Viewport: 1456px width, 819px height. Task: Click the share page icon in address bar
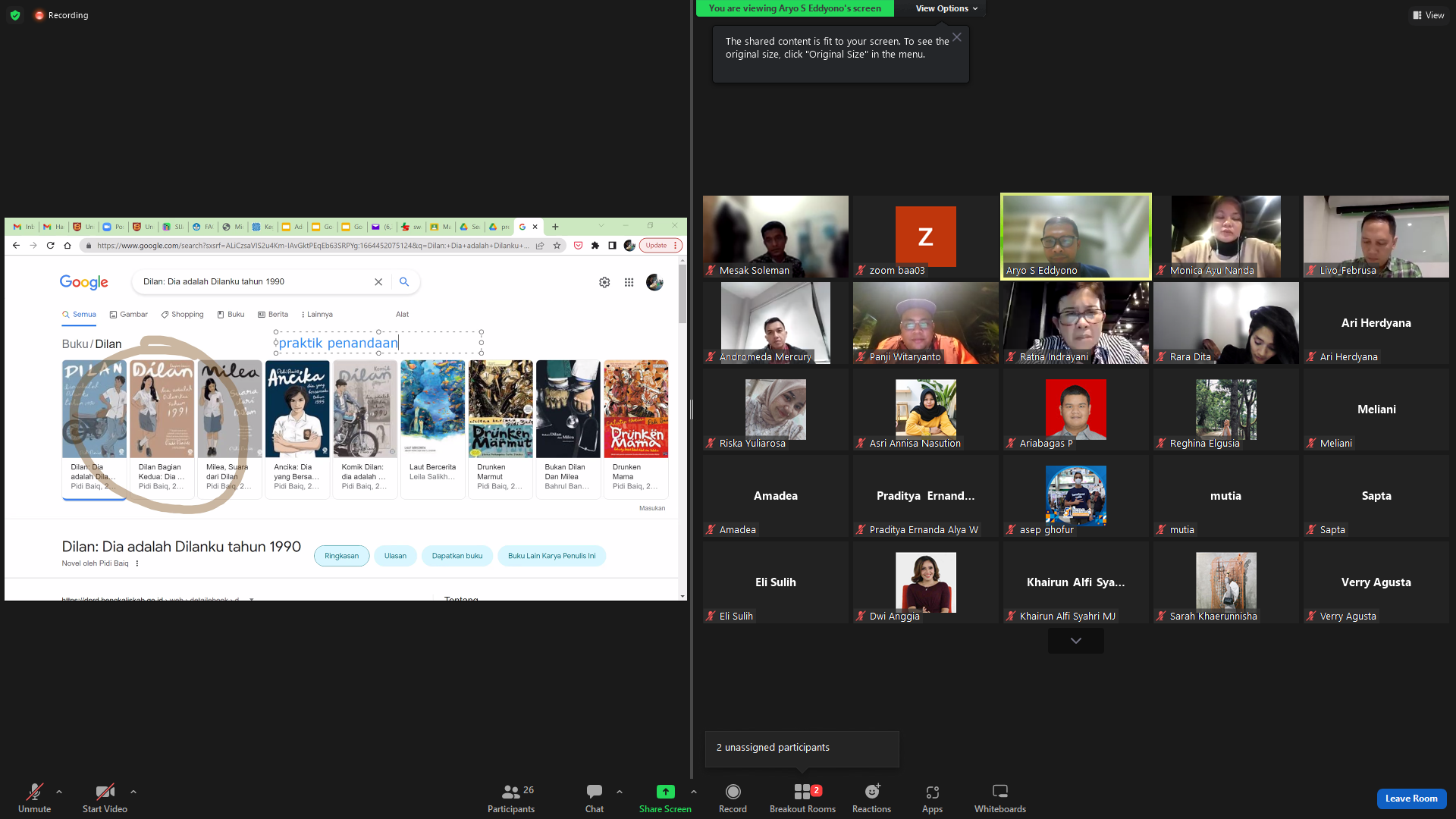coord(540,246)
